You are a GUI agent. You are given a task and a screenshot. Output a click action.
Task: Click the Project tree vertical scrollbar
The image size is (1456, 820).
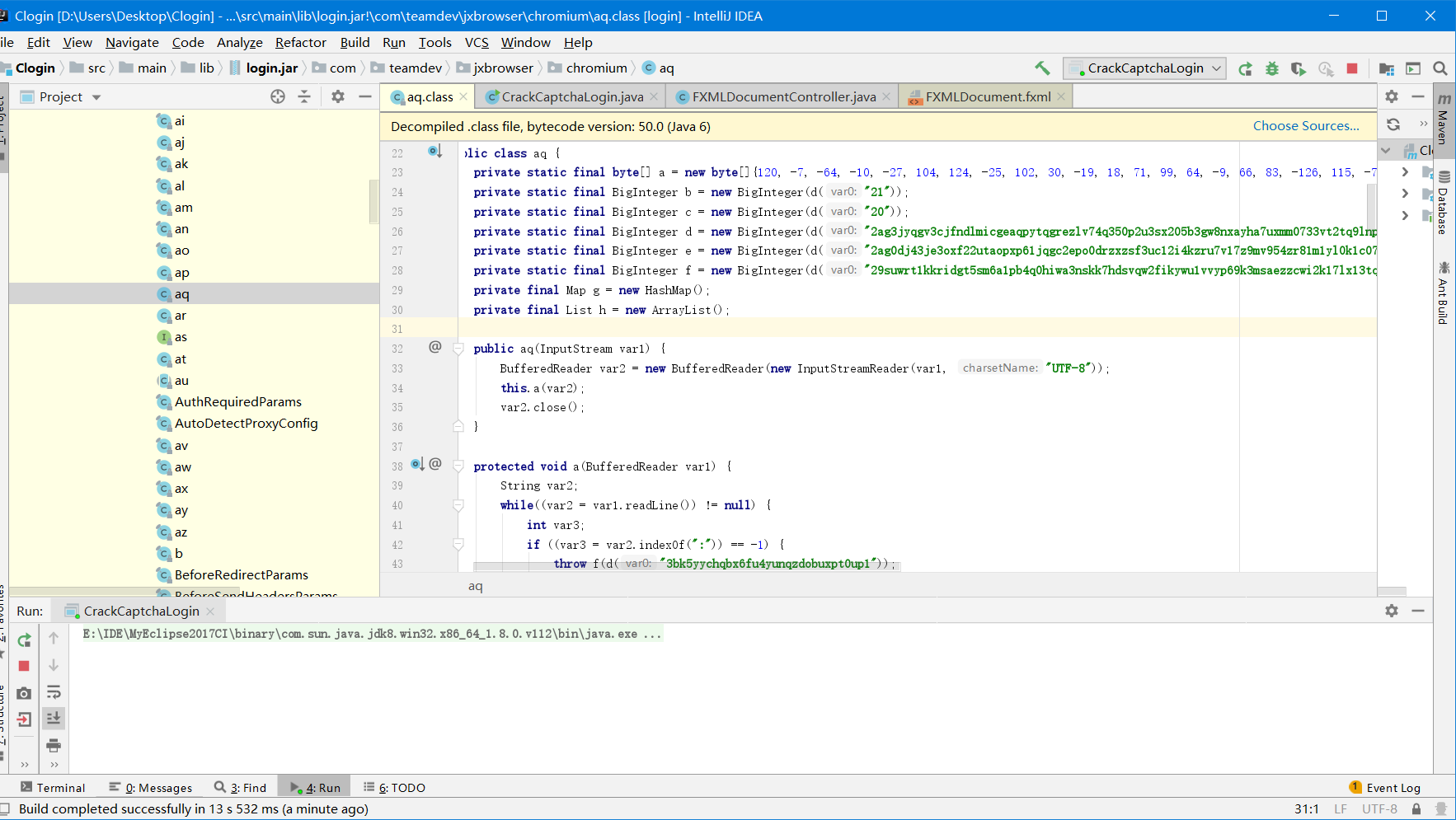[x=373, y=201]
